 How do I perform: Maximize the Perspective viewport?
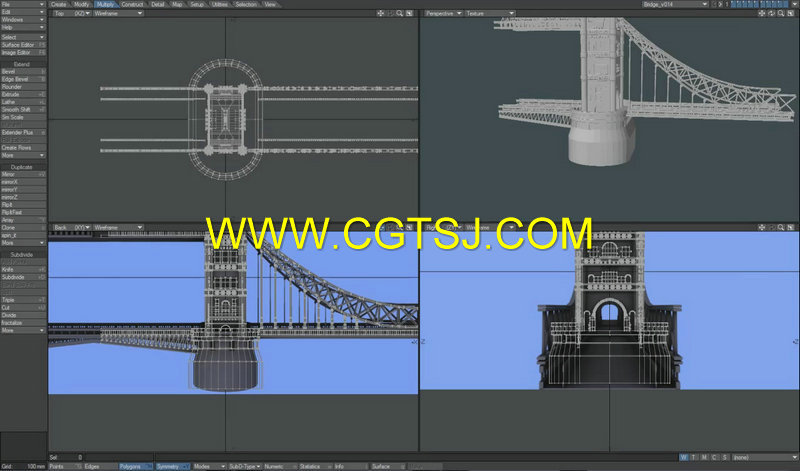tap(790, 13)
